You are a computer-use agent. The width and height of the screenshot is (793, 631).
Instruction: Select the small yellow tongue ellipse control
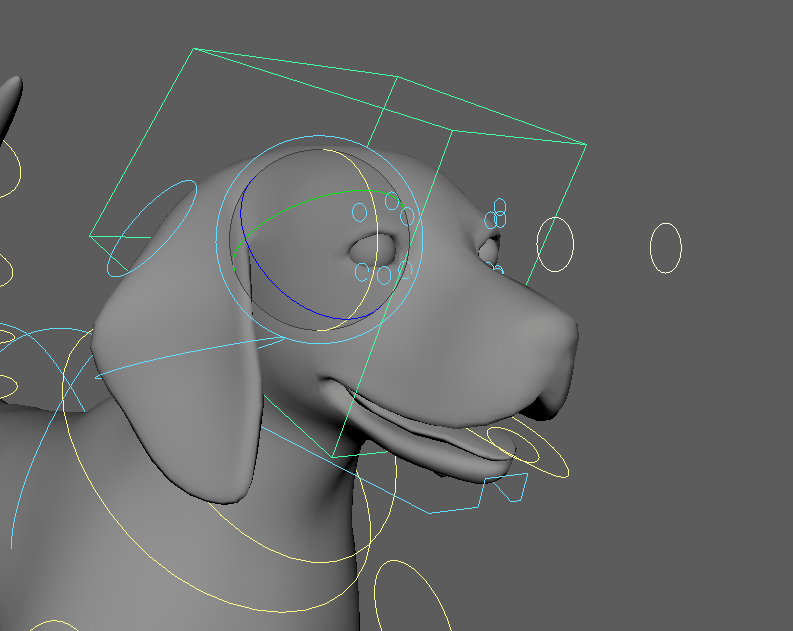click(513, 444)
